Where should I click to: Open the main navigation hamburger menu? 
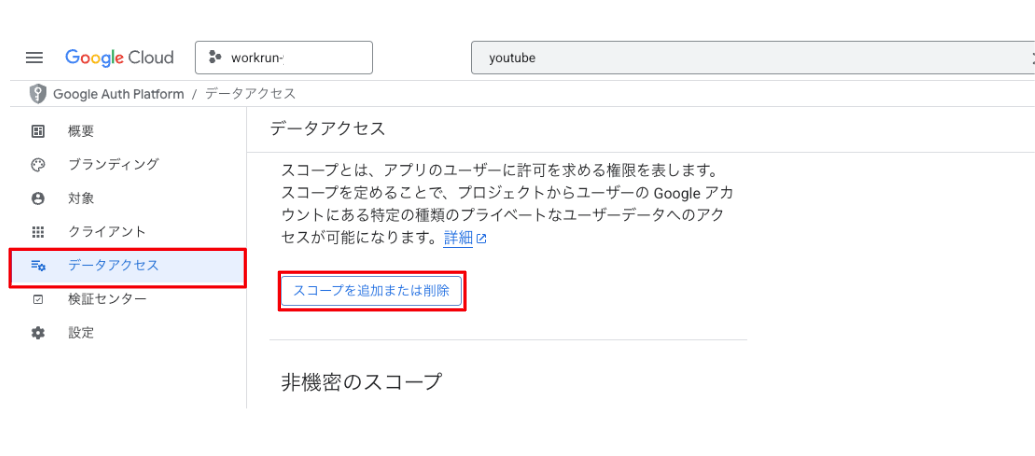34,58
